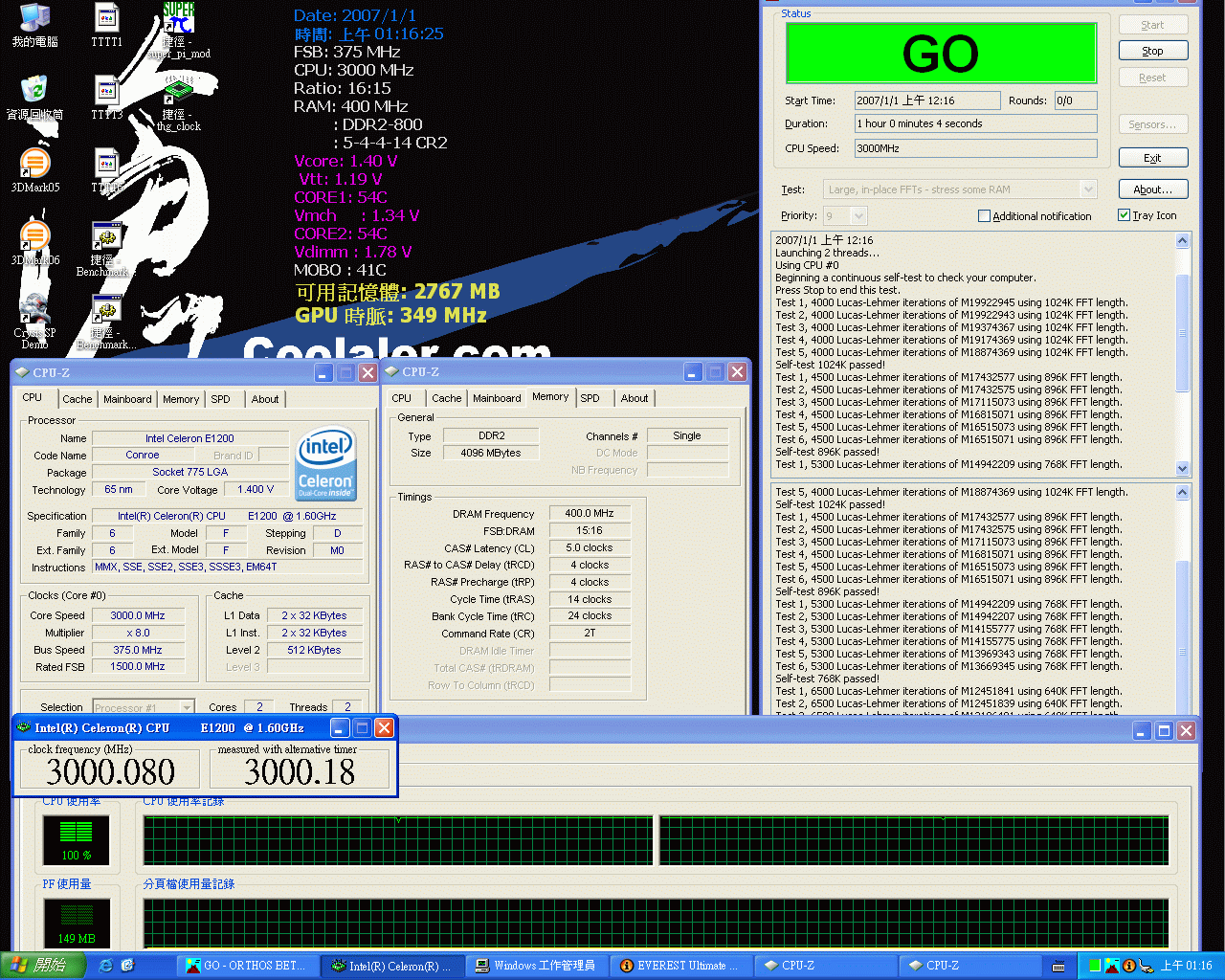Open CPU tab in CPU-Z memory window

click(x=402, y=398)
